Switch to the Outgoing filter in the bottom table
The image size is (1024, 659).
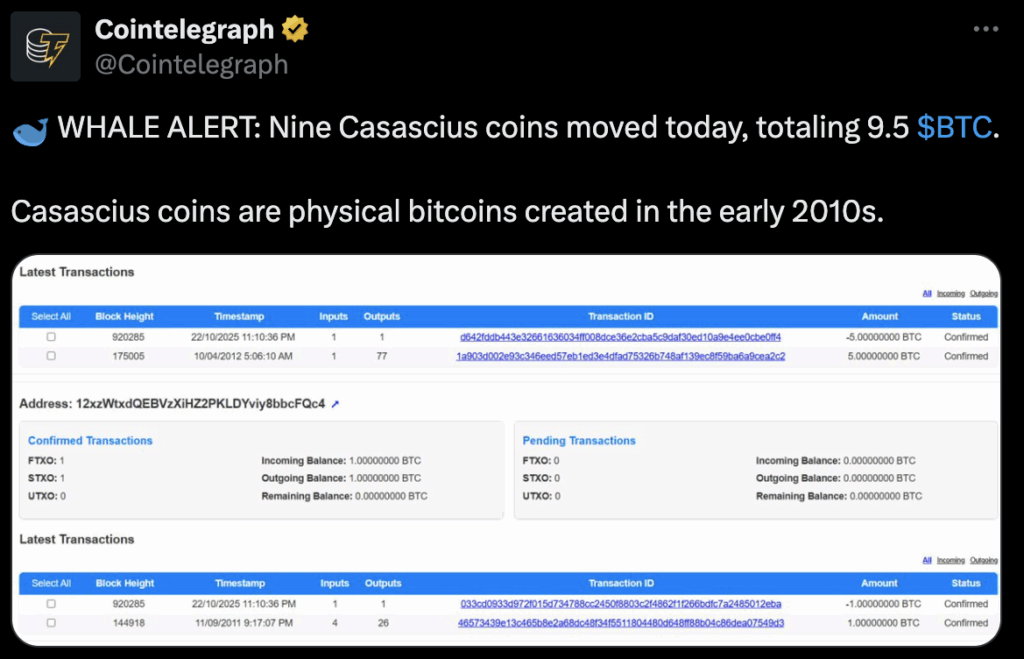tap(984, 561)
